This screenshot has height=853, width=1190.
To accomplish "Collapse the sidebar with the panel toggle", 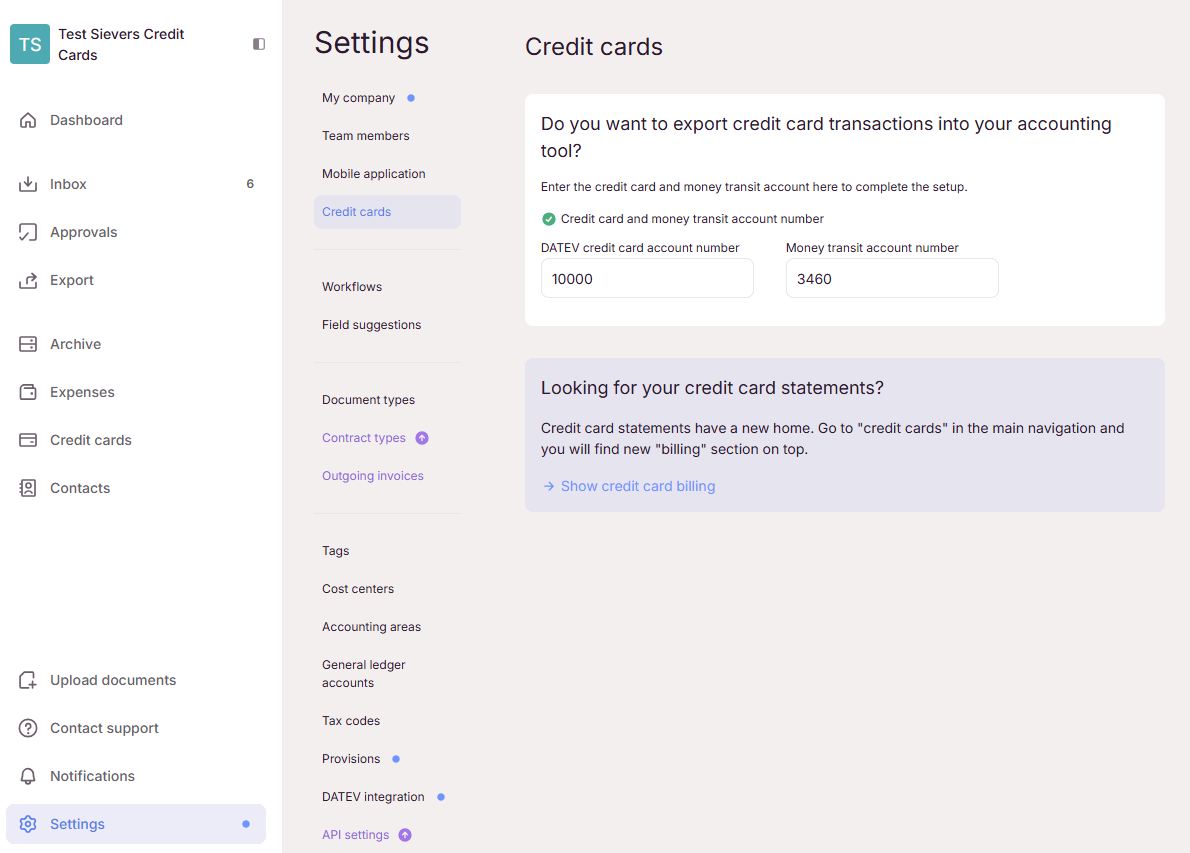I will click(x=259, y=44).
